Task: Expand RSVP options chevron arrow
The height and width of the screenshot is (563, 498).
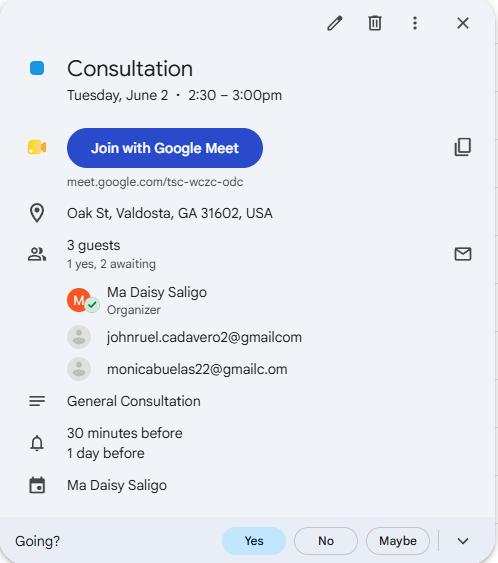Action: tap(463, 541)
